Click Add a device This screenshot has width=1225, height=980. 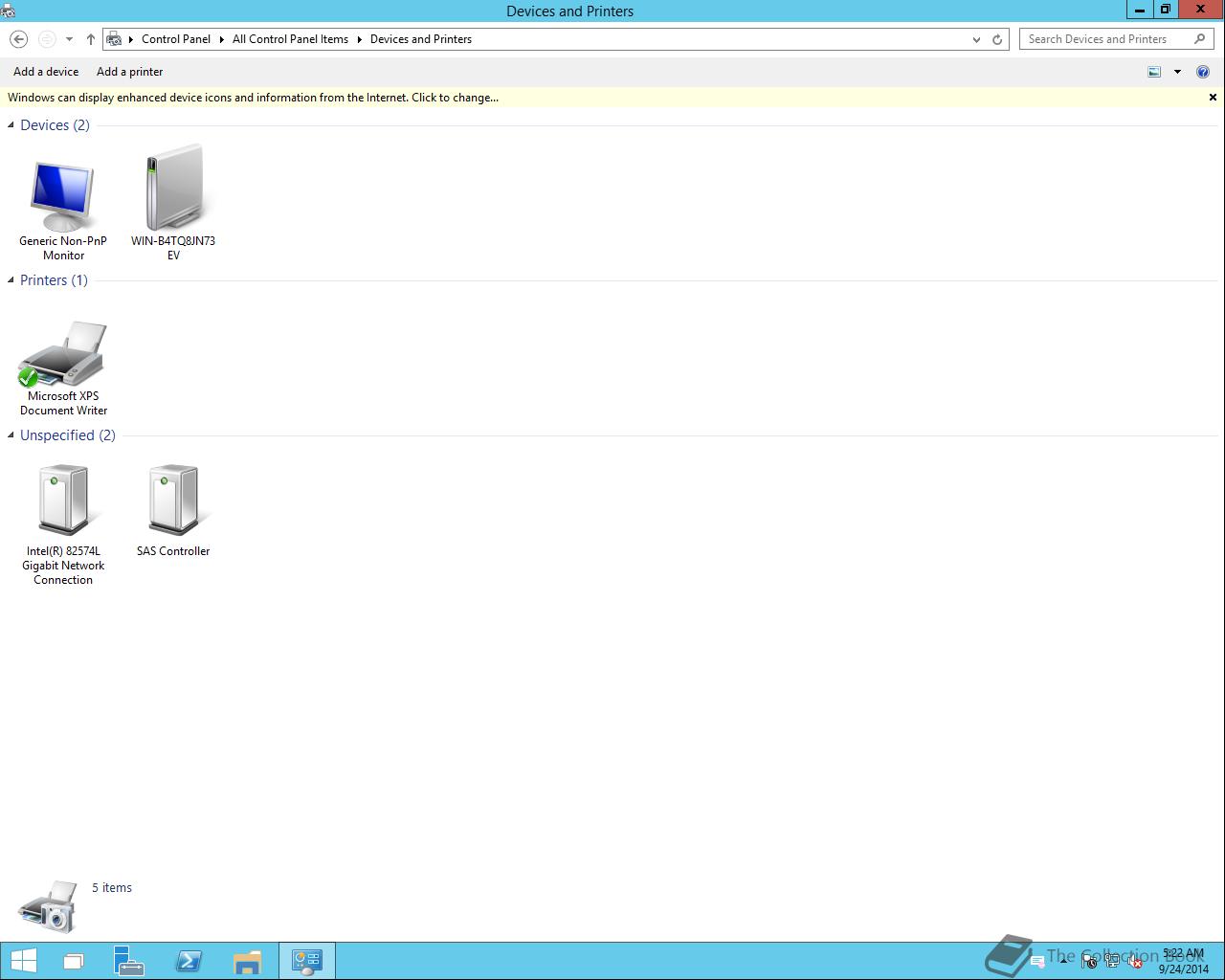click(46, 72)
